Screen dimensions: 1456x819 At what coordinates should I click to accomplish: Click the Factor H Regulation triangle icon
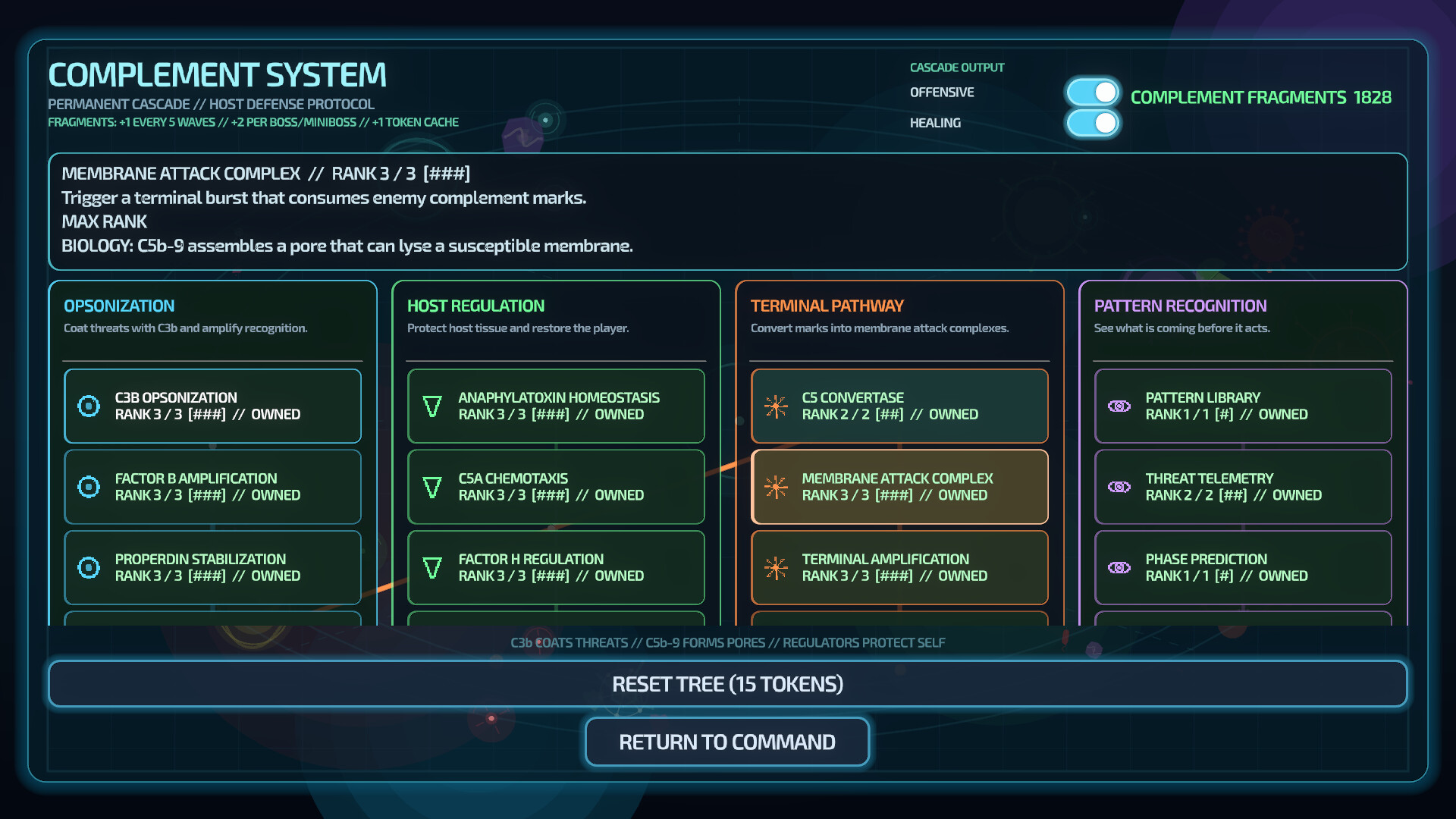click(432, 568)
